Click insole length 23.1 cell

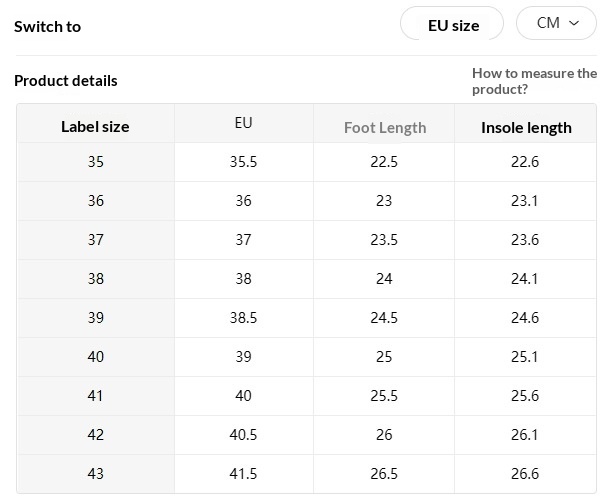(525, 200)
